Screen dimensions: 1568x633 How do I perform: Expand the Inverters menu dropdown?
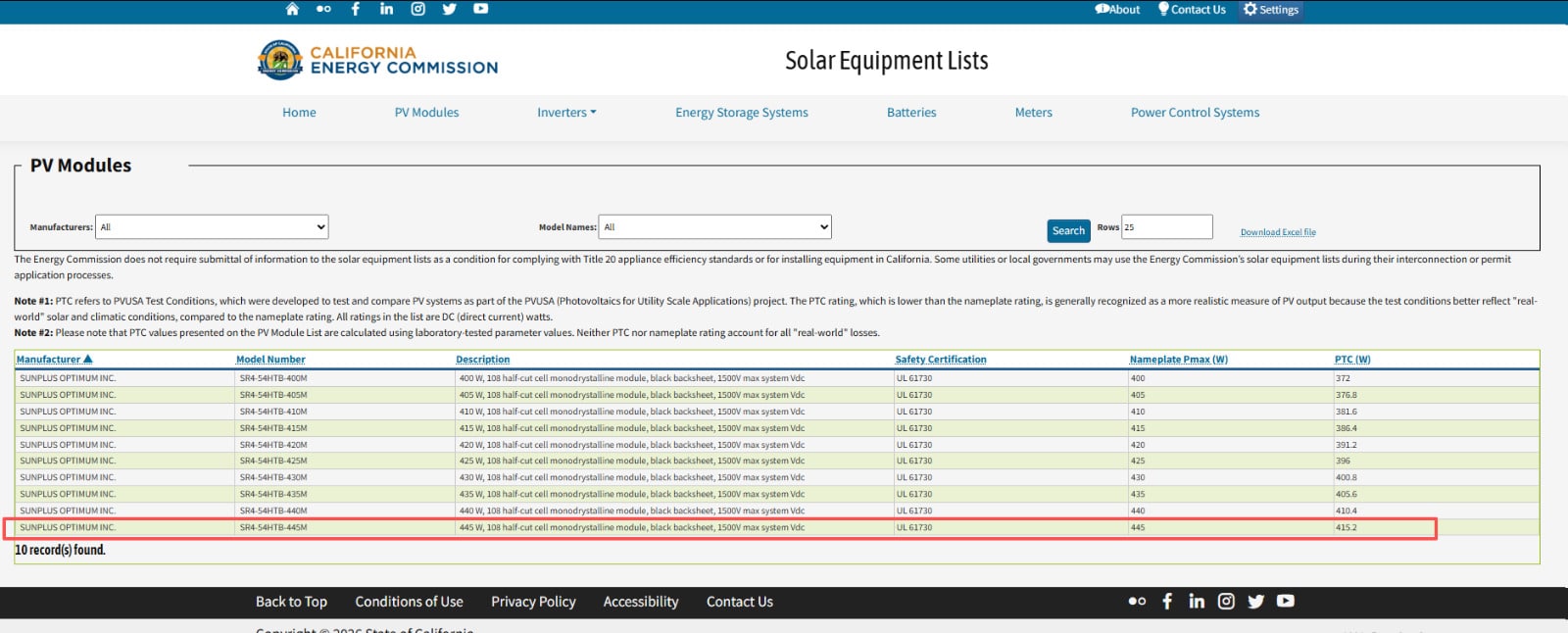click(x=566, y=113)
